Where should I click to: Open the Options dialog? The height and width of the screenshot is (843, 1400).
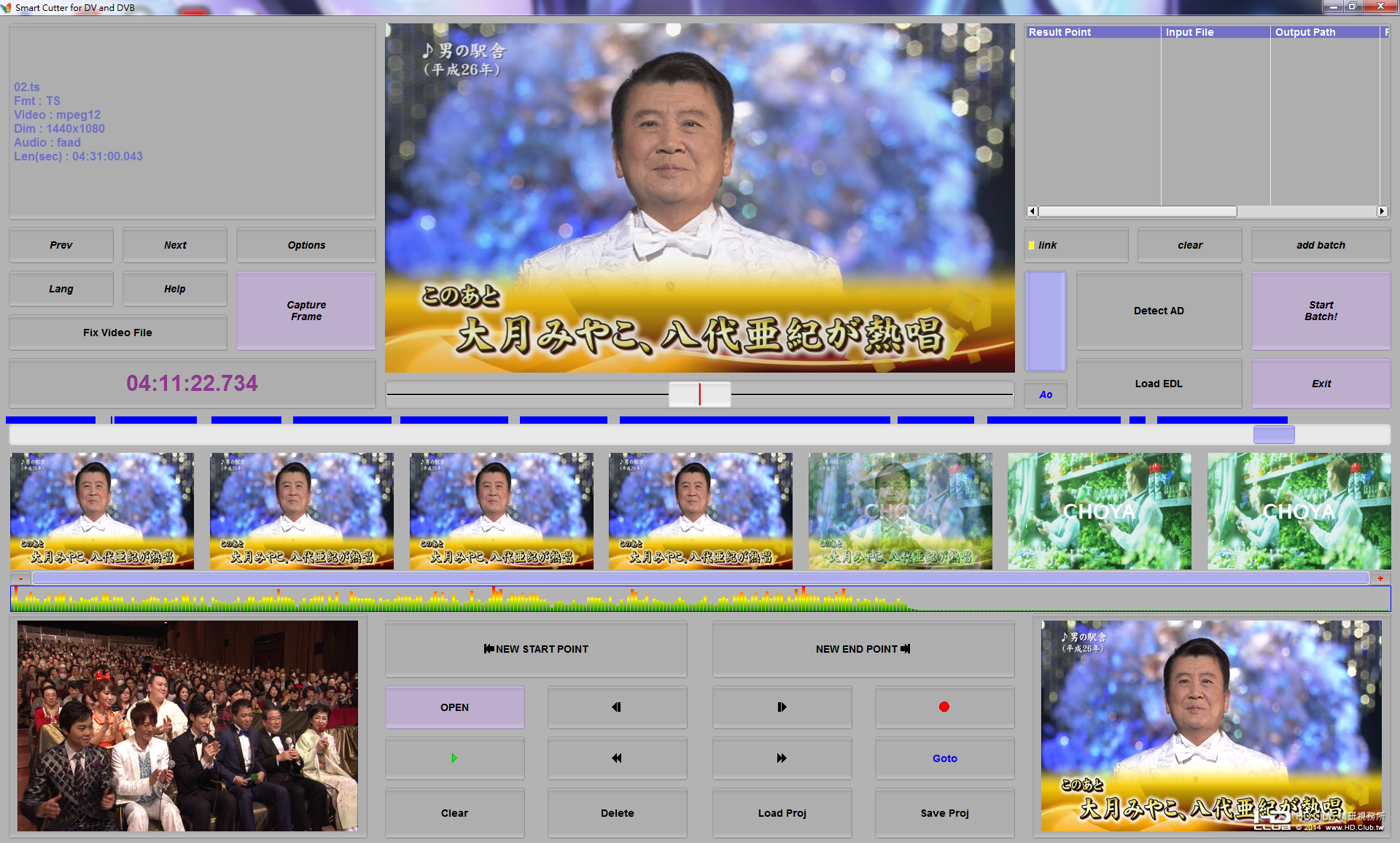pos(306,245)
